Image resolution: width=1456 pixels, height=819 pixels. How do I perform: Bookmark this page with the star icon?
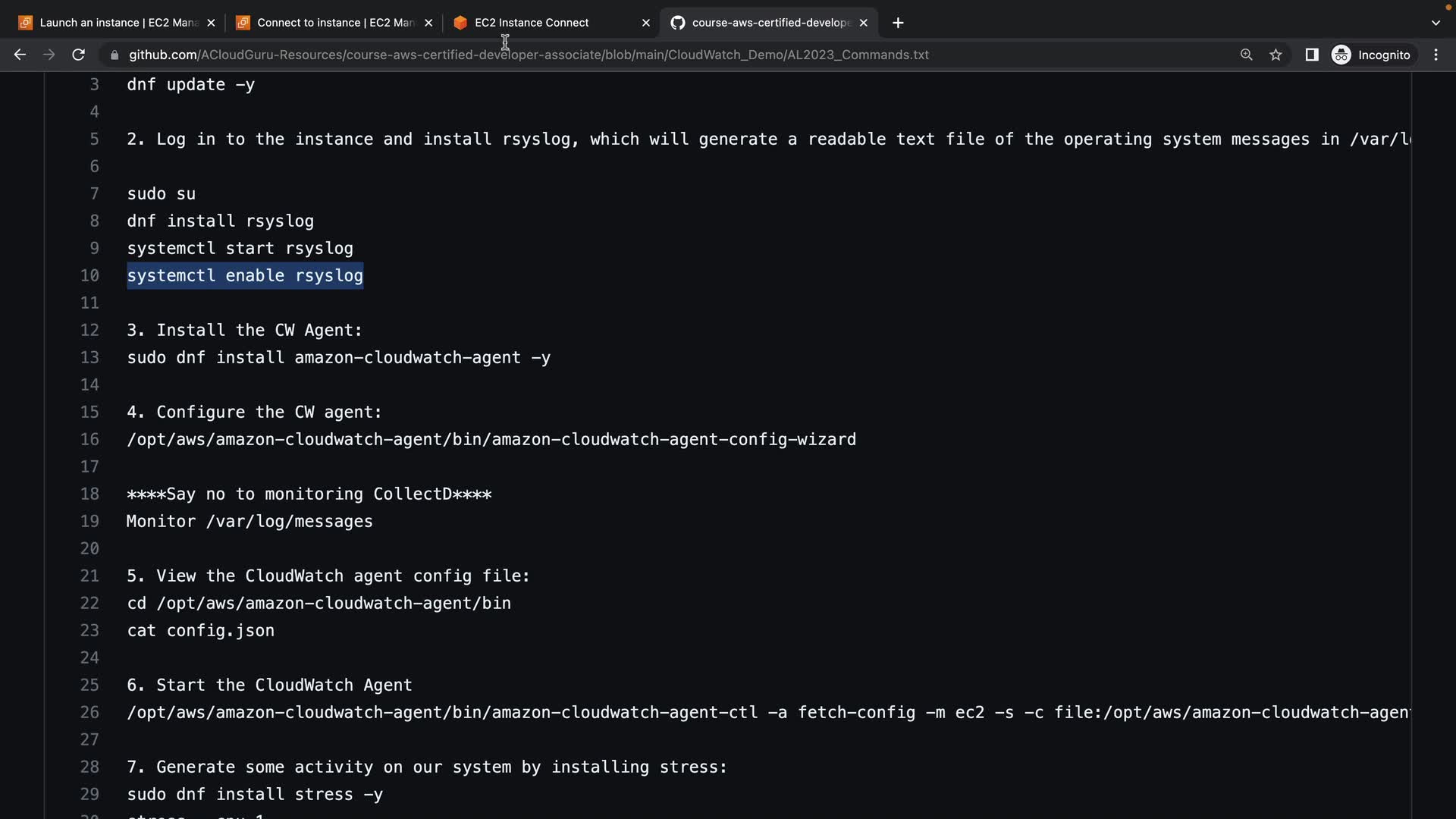(1276, 55)
